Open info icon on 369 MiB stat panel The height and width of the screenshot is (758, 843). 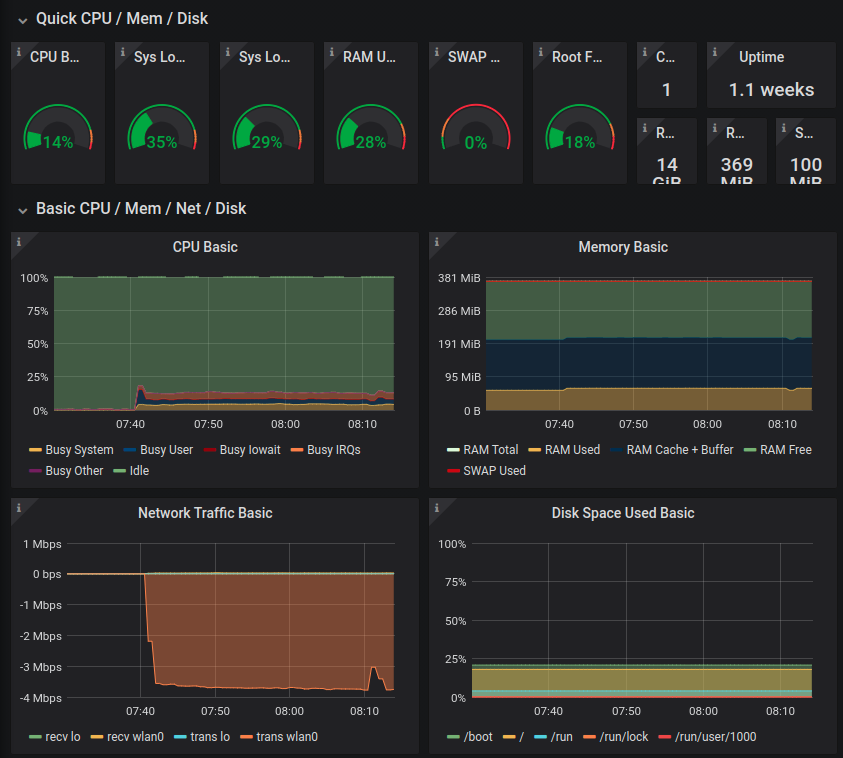tap(715, 128)
